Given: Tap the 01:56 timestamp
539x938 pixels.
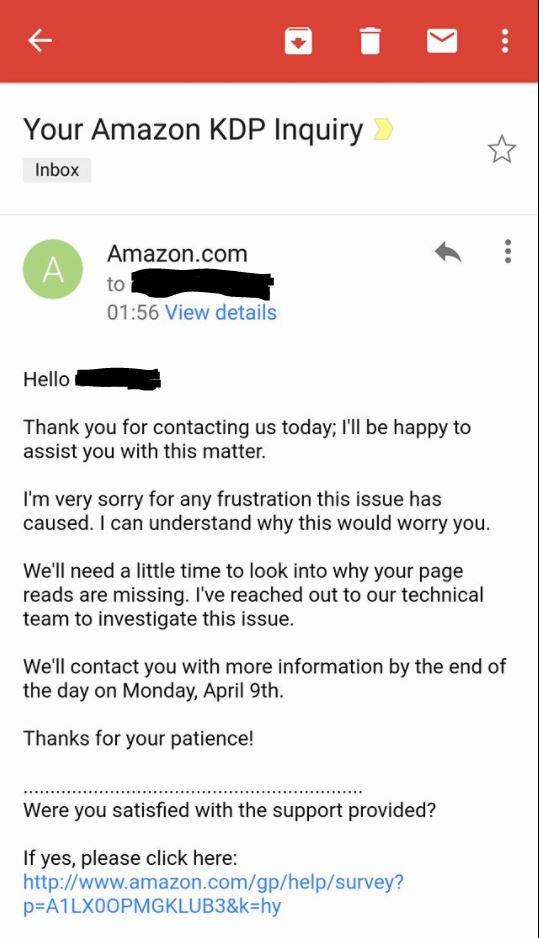Looking at the screenshot, I should point(133,312).
